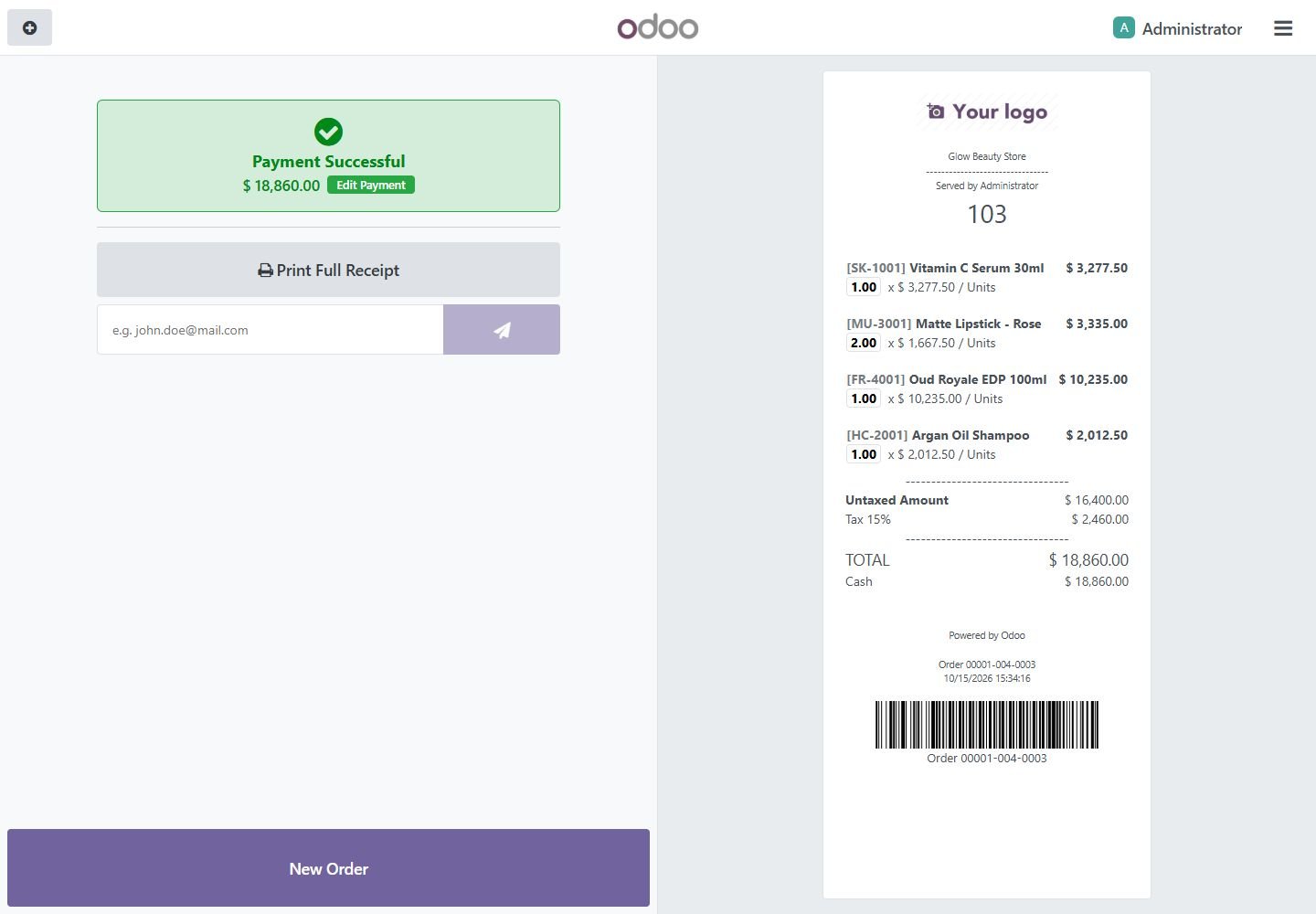Click the Argan Oil Shampoo line price $ 2,012.50

click(x=1097, y=435)
